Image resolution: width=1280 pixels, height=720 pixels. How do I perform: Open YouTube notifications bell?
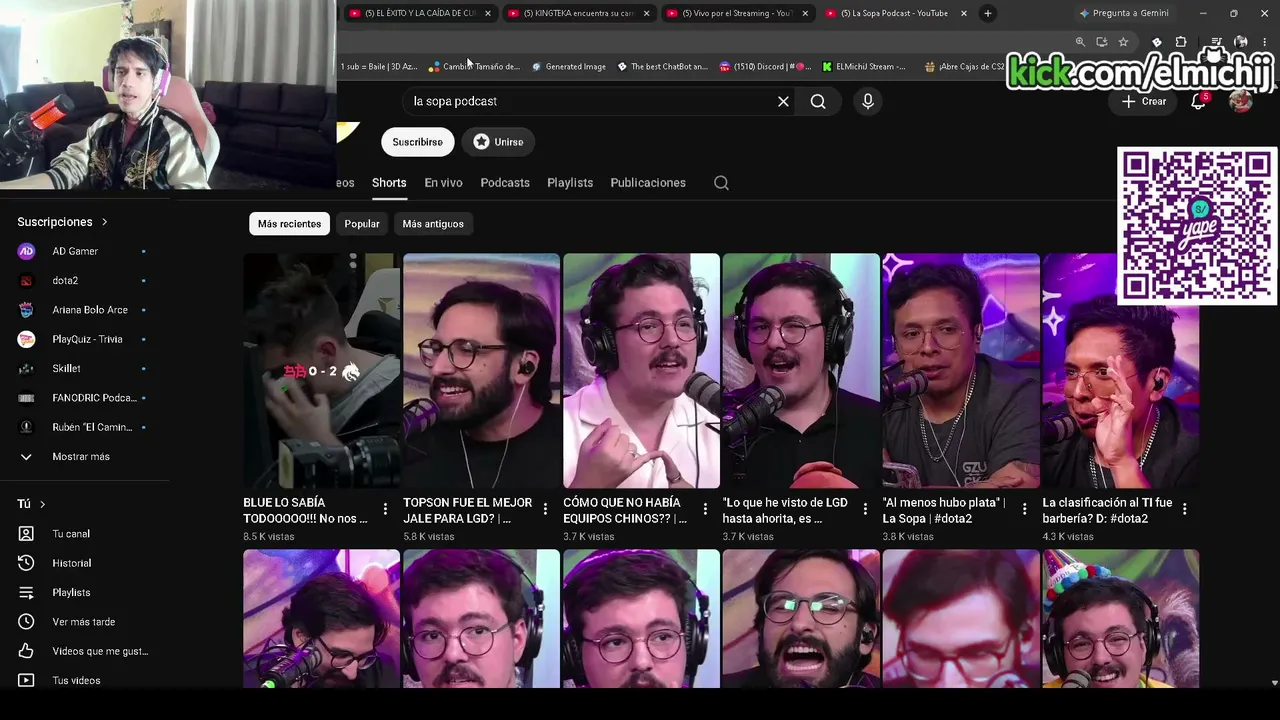pos(1198,101)
